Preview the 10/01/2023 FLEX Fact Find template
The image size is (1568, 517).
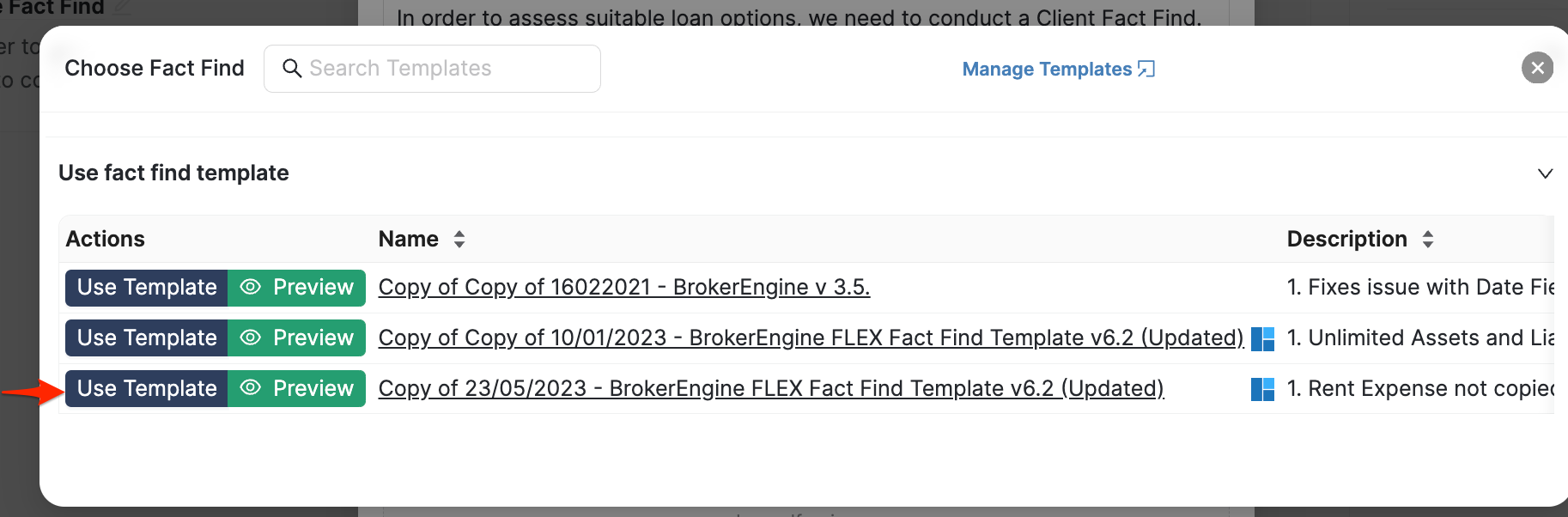[297, 338]
